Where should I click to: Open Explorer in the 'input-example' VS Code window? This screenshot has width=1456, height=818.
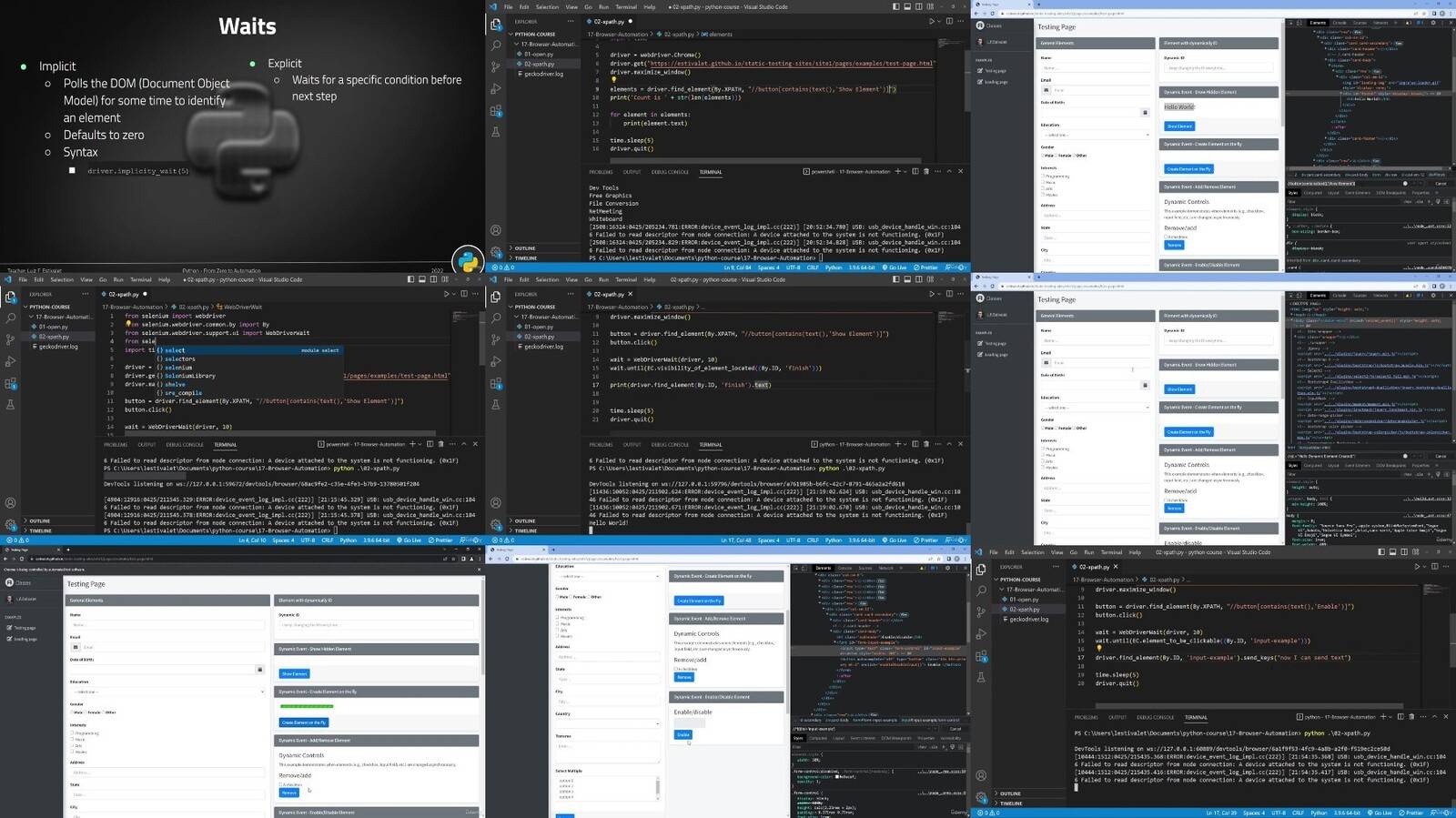pyautogui.click(x=981, y=570)
